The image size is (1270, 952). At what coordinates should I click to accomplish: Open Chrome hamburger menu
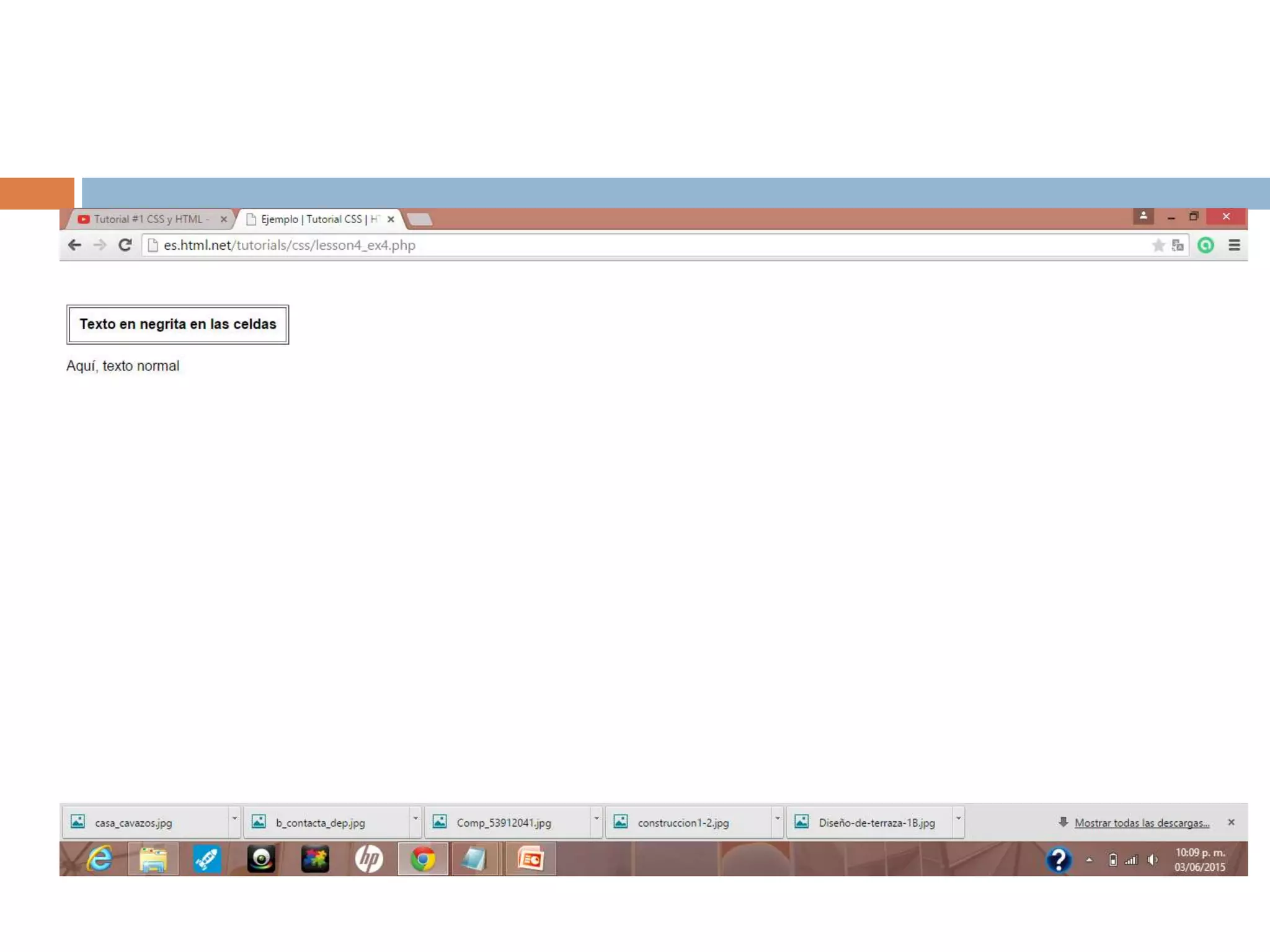click(1234, 245)
